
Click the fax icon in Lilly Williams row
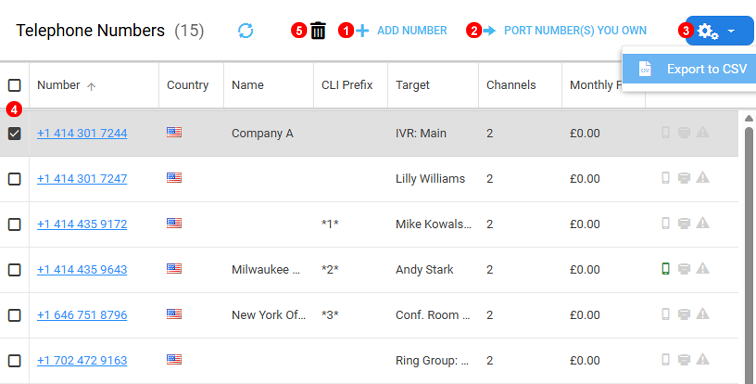[684, 178]
